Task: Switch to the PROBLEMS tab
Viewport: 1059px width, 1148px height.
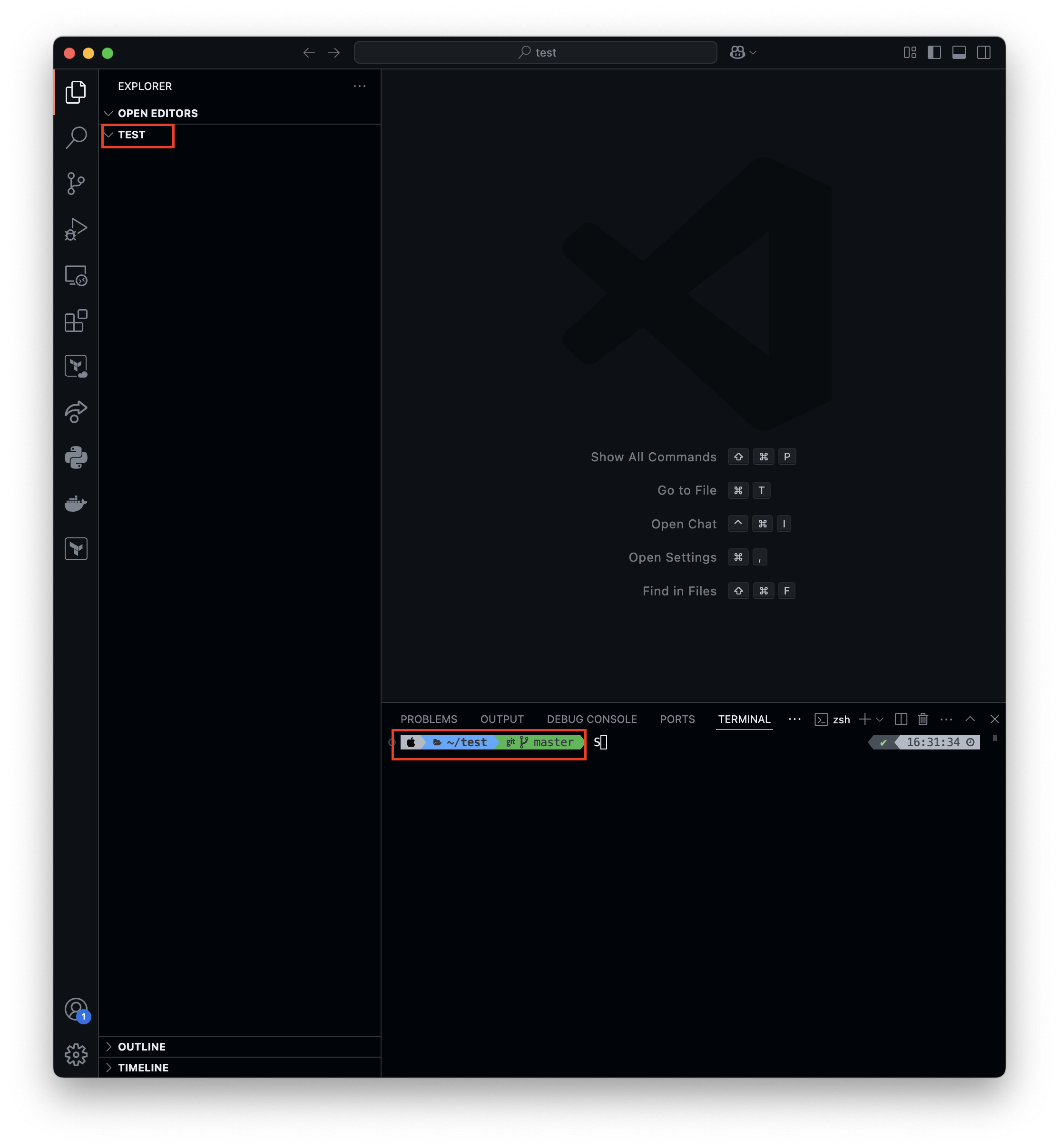Action: pyautogui.click(x=429, y=719)
